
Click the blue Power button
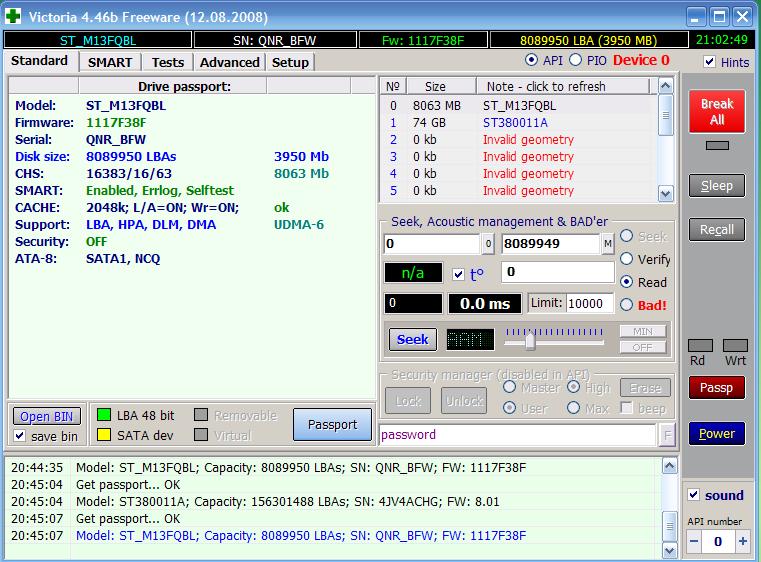click(717, 433)
